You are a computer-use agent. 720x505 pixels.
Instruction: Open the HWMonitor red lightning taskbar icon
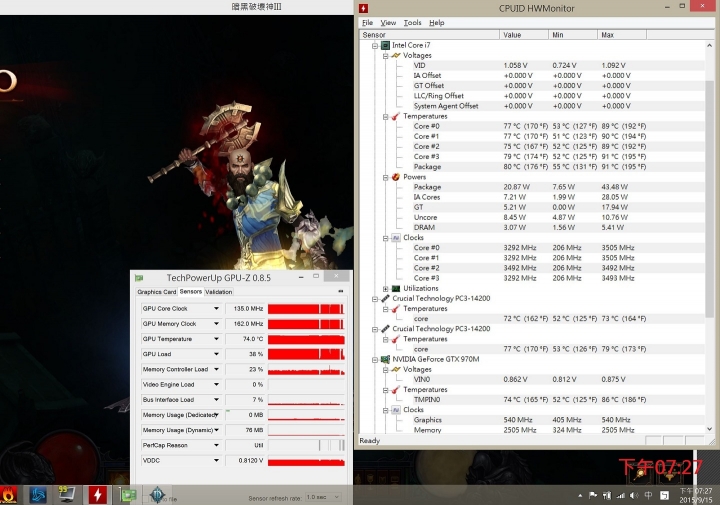coord(97,495)
